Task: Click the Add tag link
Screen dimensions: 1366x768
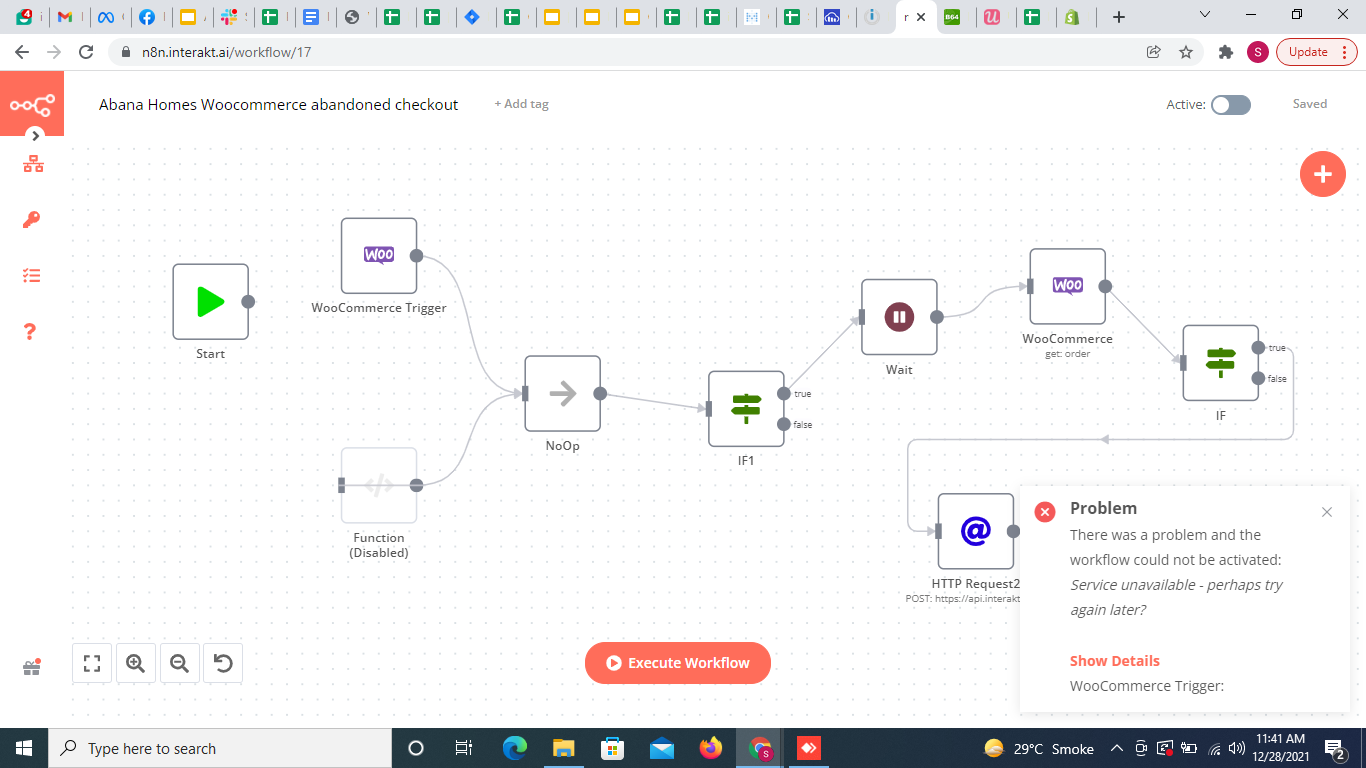Action: pyautogui.click(x=521, y=104)
